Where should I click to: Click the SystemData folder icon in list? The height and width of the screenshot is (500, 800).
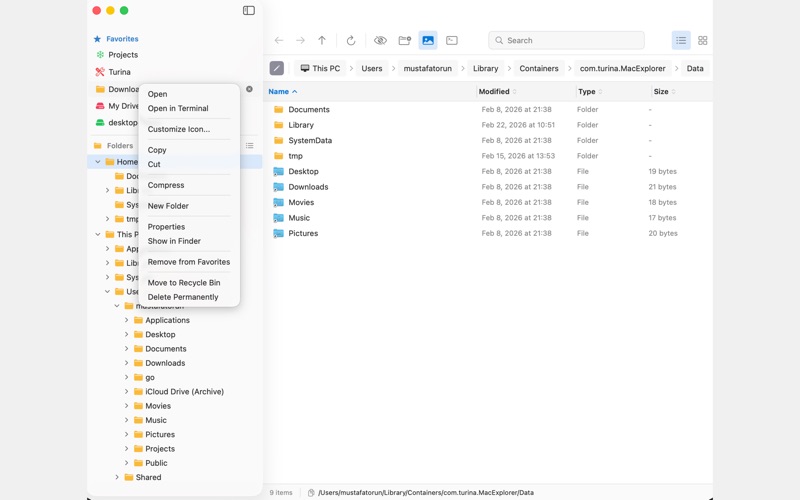click(279, 140)
